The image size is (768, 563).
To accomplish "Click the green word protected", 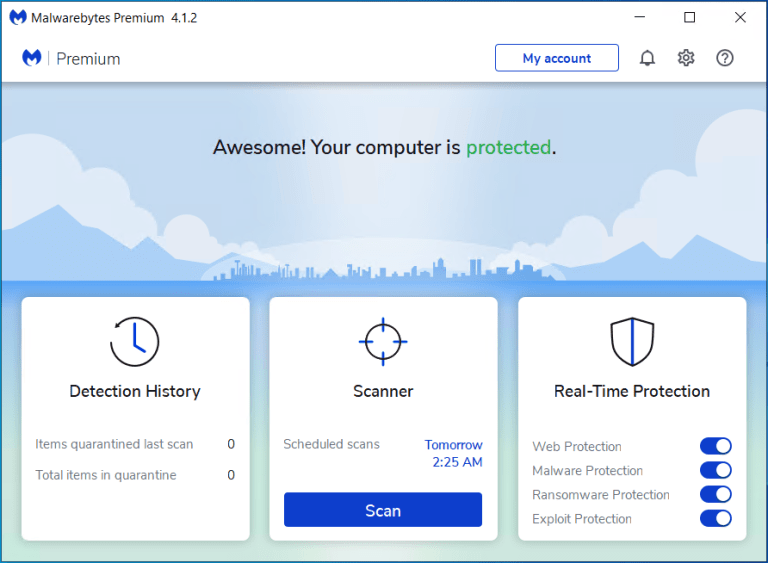I will [x=508, y=147].
